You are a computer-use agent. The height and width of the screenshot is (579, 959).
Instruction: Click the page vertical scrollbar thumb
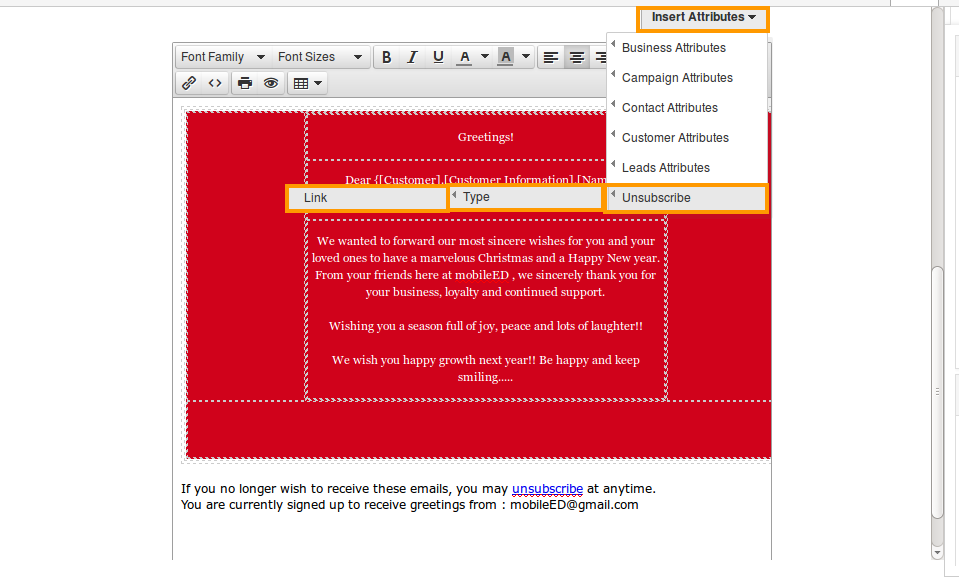click(x=937, y=393)
